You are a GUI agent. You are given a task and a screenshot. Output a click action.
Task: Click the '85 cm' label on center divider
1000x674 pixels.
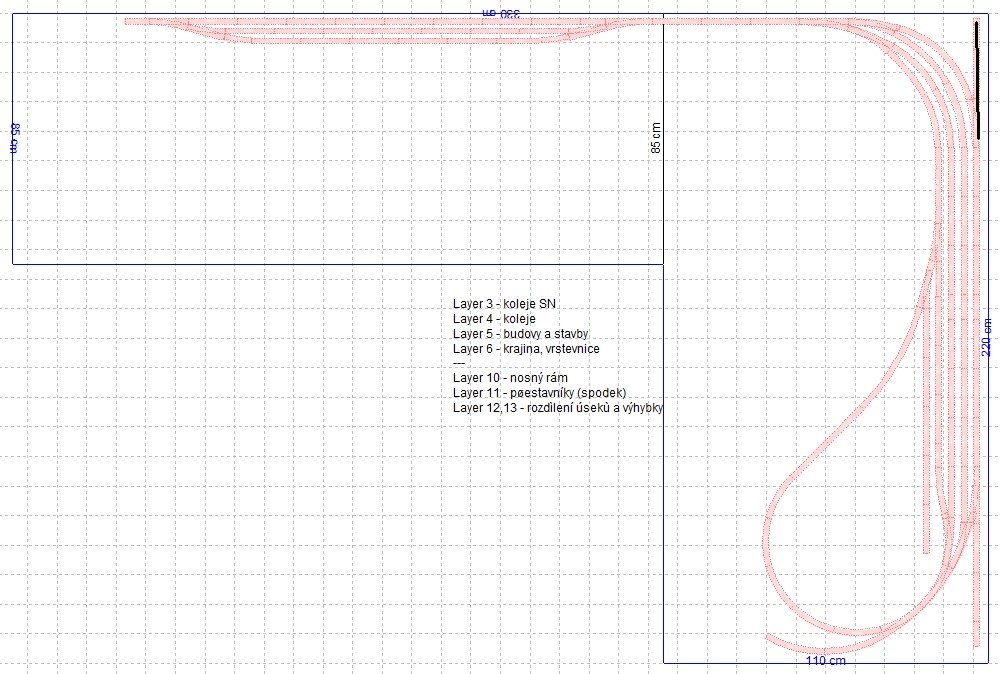tap(656, 138)
